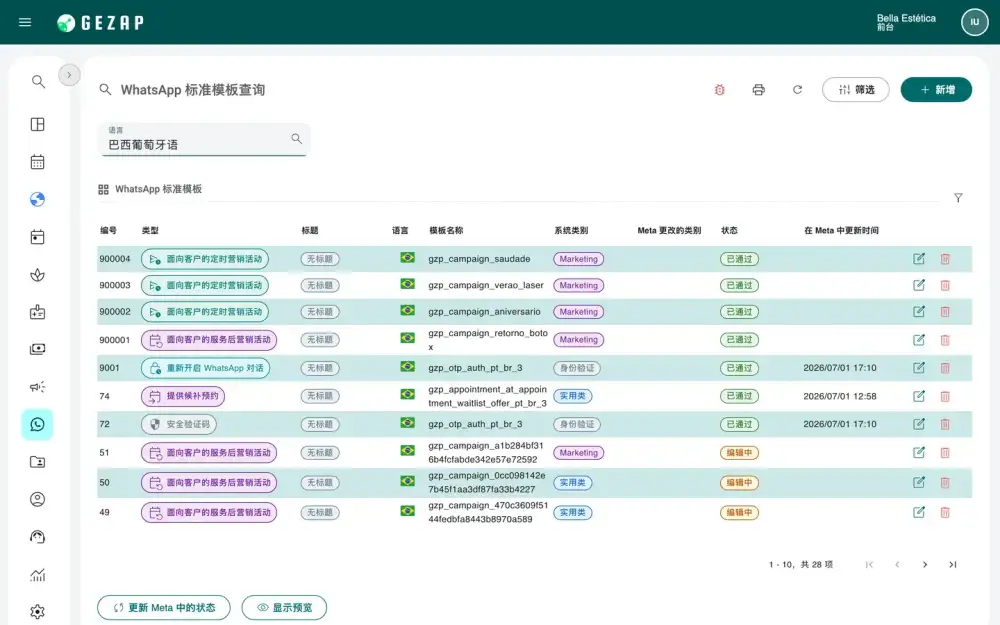Image resolution: width=1000 pixels, height=625 pixels.
Task: Open the IU user avatar menu
Action: click(974, 22)
